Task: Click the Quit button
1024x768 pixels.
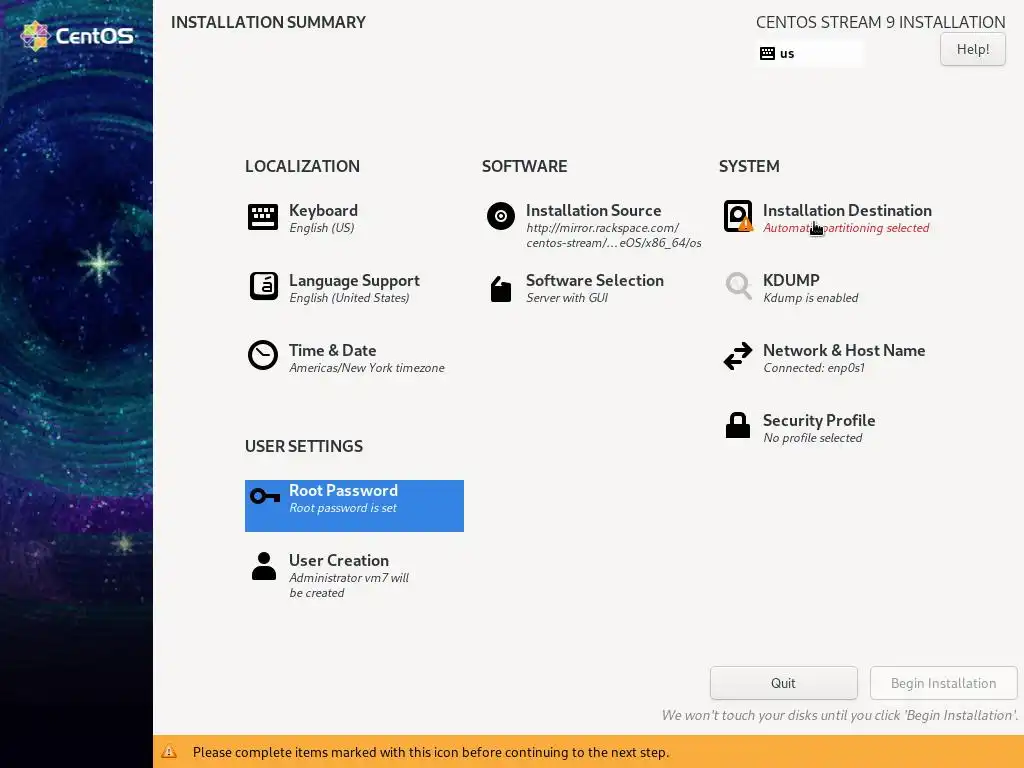Action: pyautogui.click(x=783, y=683)
